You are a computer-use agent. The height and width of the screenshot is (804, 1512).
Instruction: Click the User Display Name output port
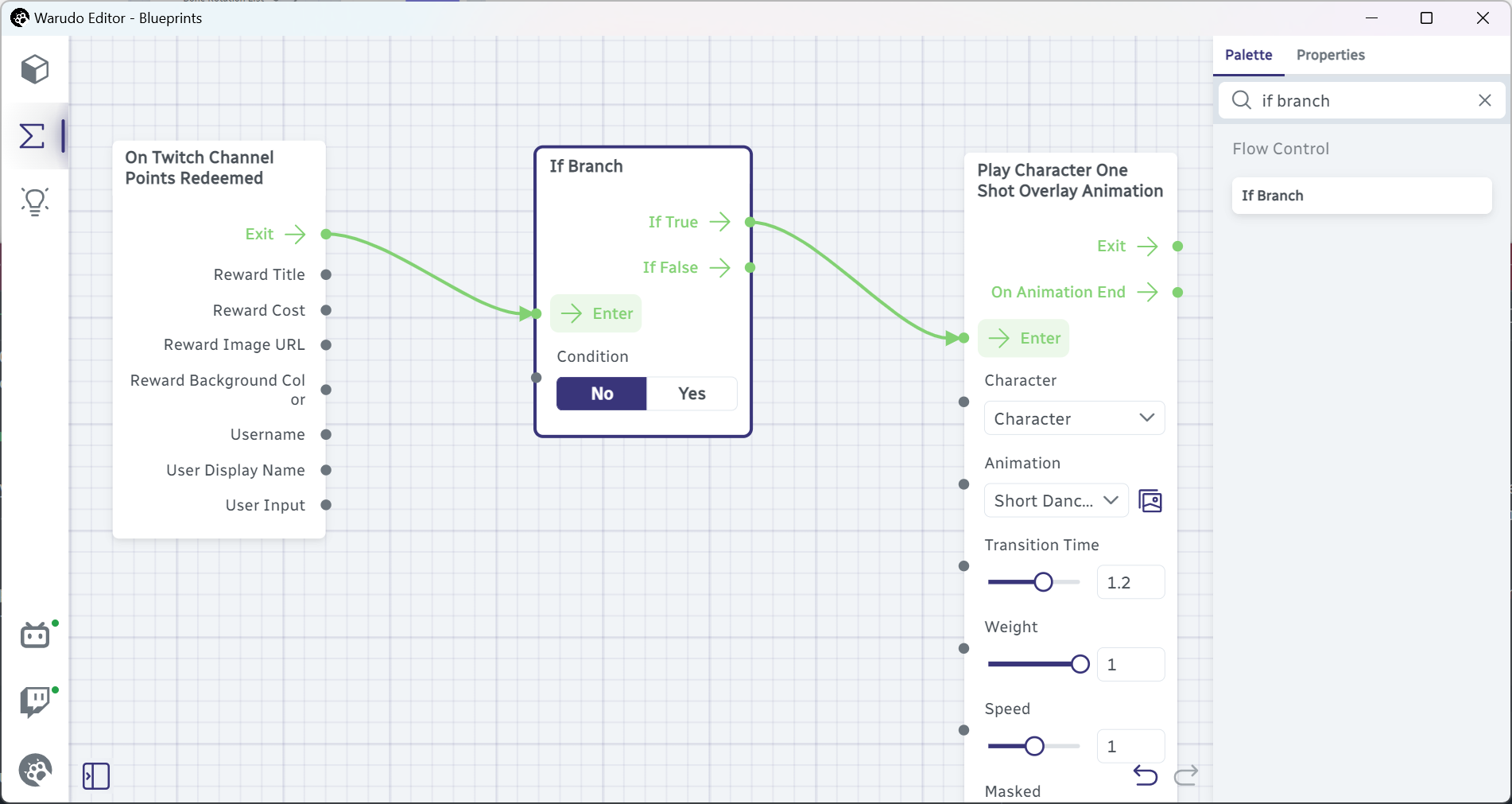coord(326,470)
